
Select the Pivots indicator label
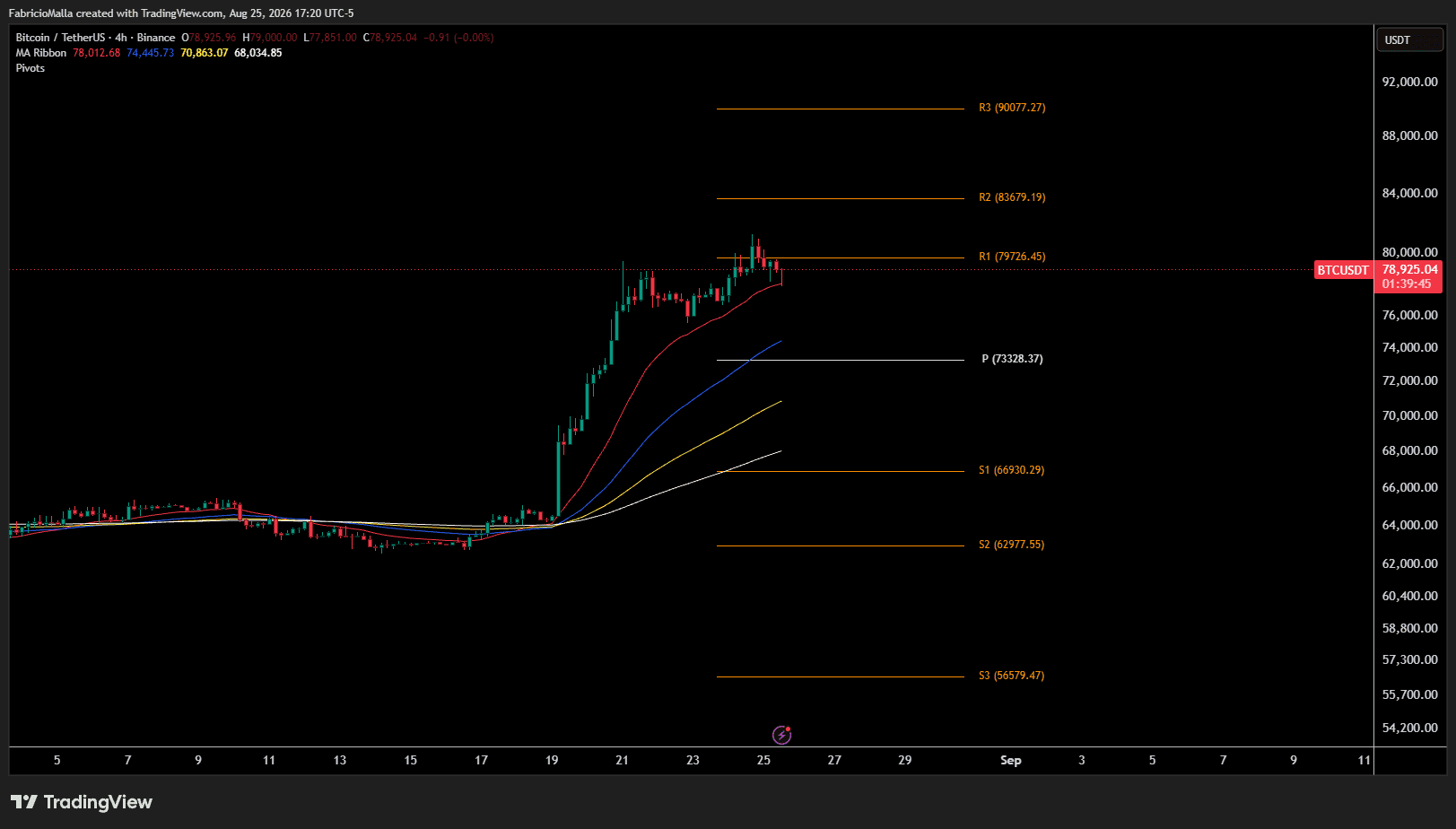31,68
